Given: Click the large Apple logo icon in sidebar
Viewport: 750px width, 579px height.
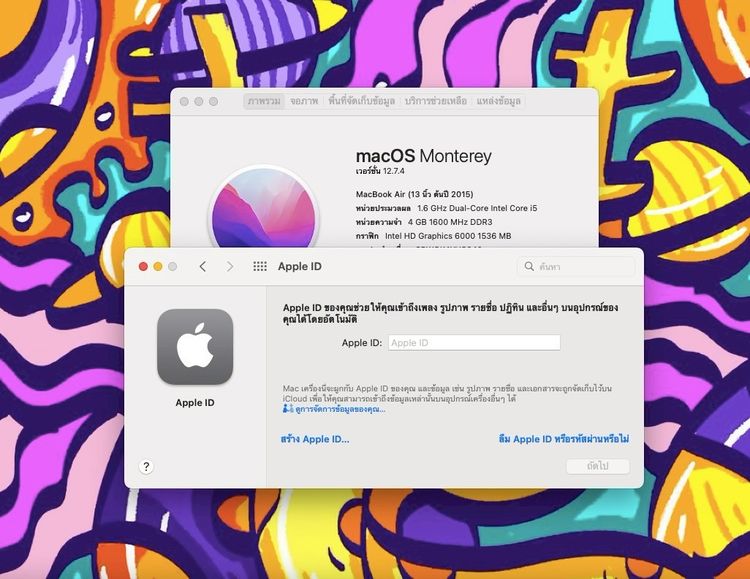Looking at the screenshot, I should point(195,346).
